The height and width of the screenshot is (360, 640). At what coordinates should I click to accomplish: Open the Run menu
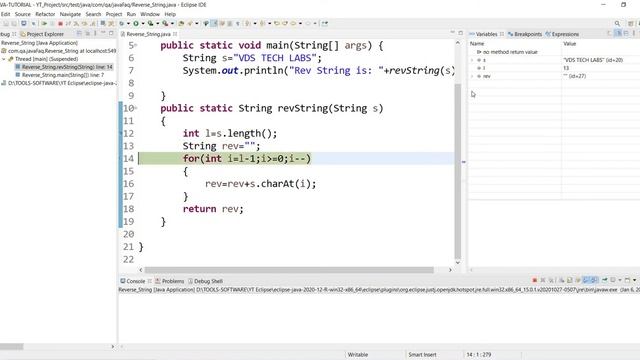point(131,14)
